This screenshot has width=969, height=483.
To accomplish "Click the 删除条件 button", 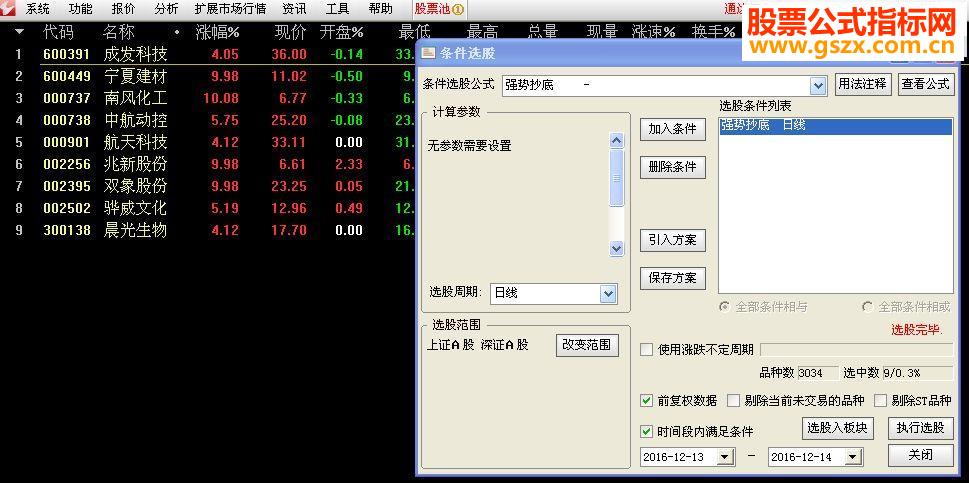I will (x=672, y=167).
